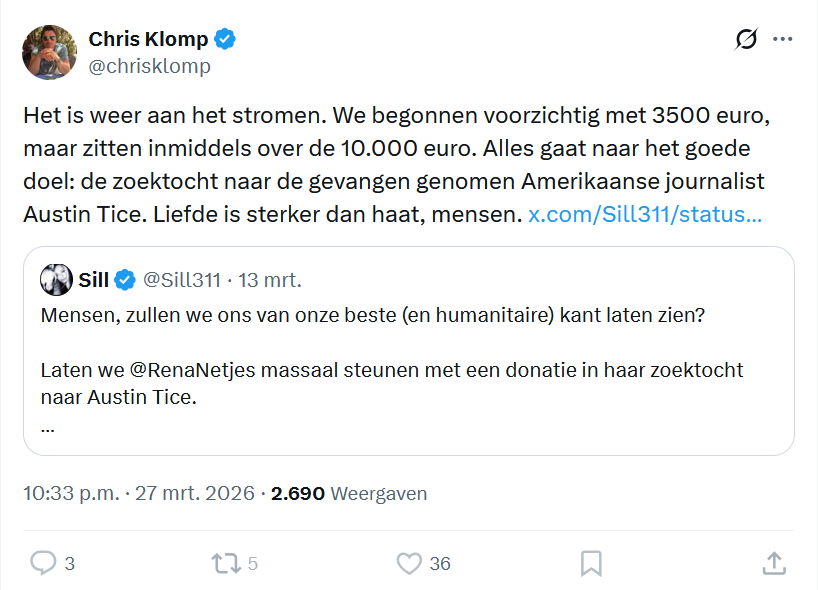
Task: Open the x.com/Sill311/status link
Action: [x=644, y=215]
